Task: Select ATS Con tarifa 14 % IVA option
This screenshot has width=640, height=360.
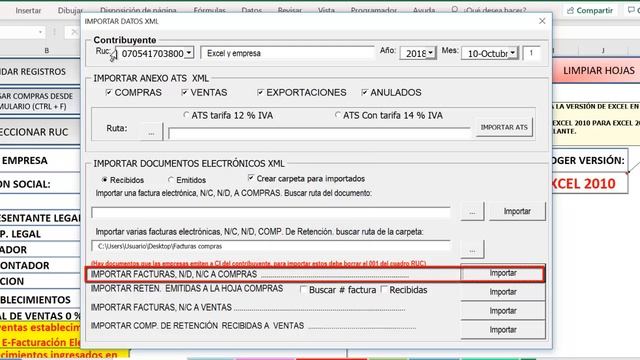Action: point(338,115)
